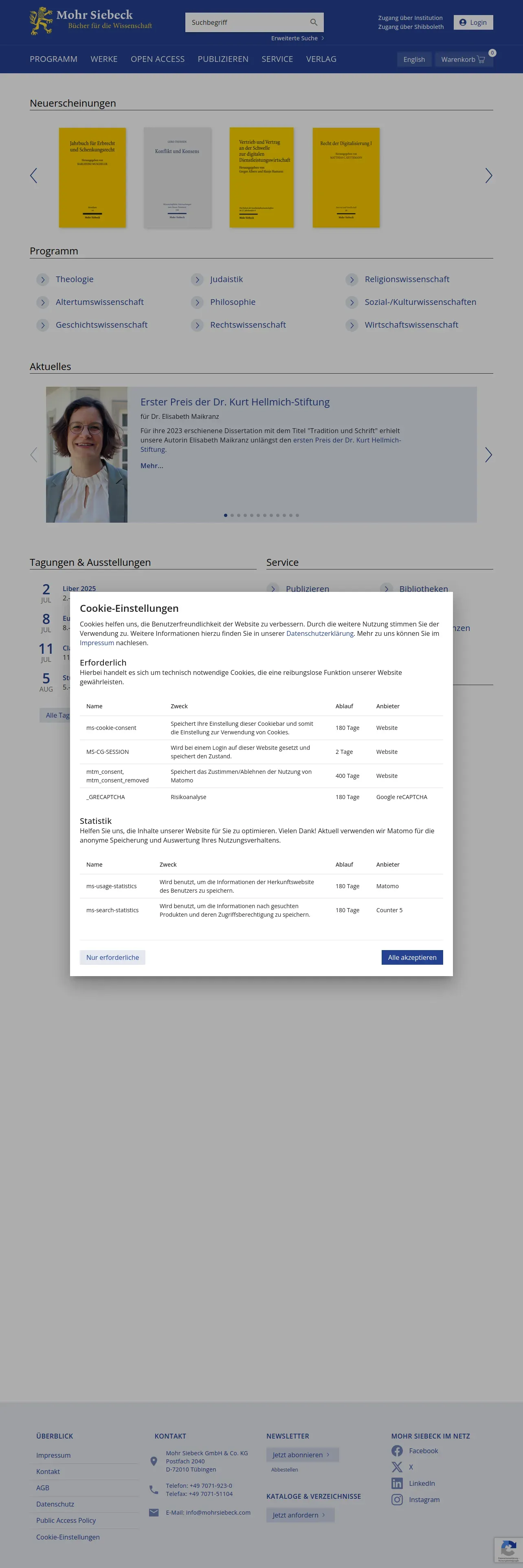Open the Erster Preis der Dr. Kurt Hellmich-Stiftung headline
Image resolution: width=523 pixels, height=1568 pixels.
235,402
